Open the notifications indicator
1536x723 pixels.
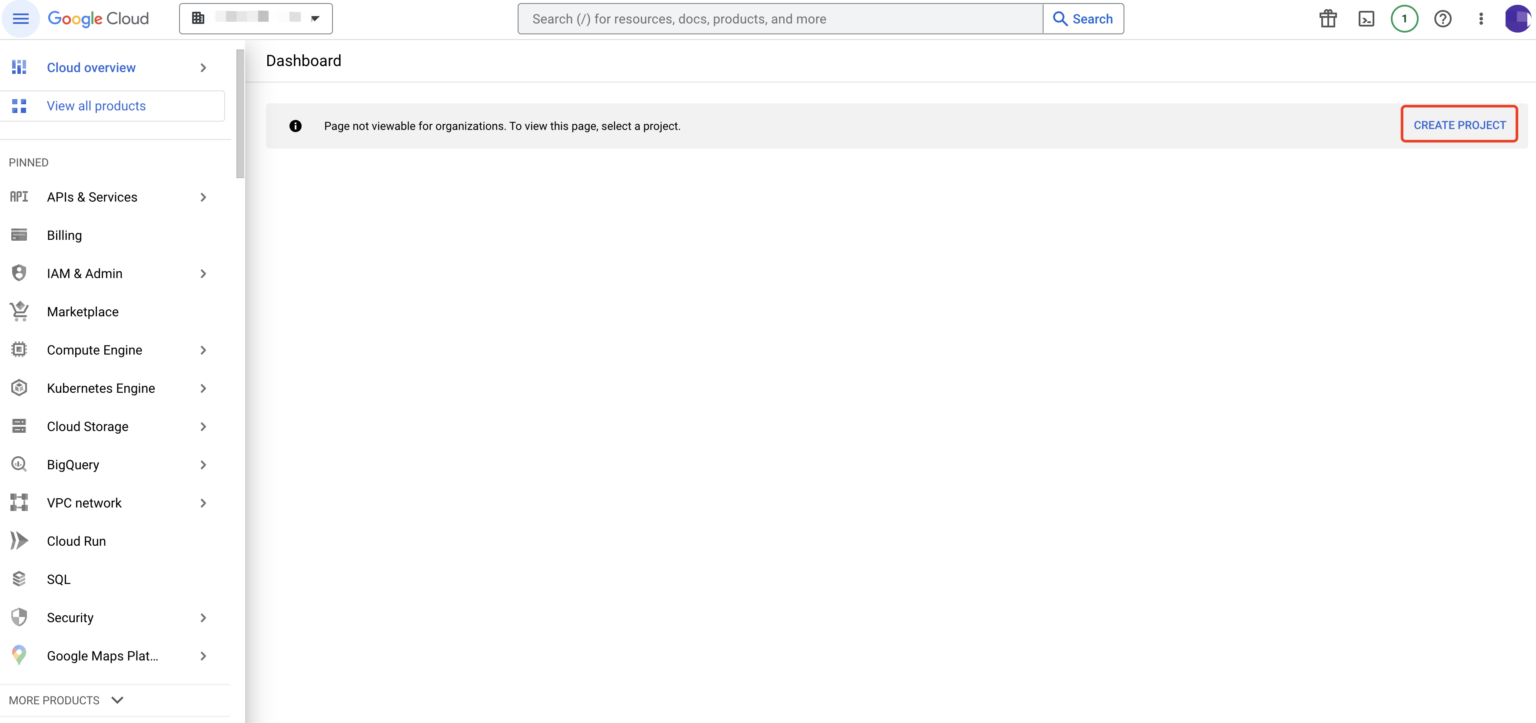[1404, 18]
